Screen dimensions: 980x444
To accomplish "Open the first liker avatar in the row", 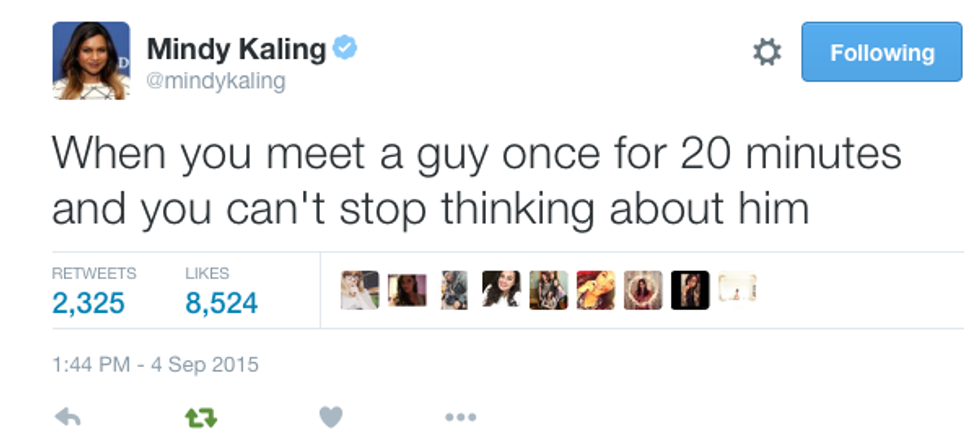I will (x=359, y=289).
